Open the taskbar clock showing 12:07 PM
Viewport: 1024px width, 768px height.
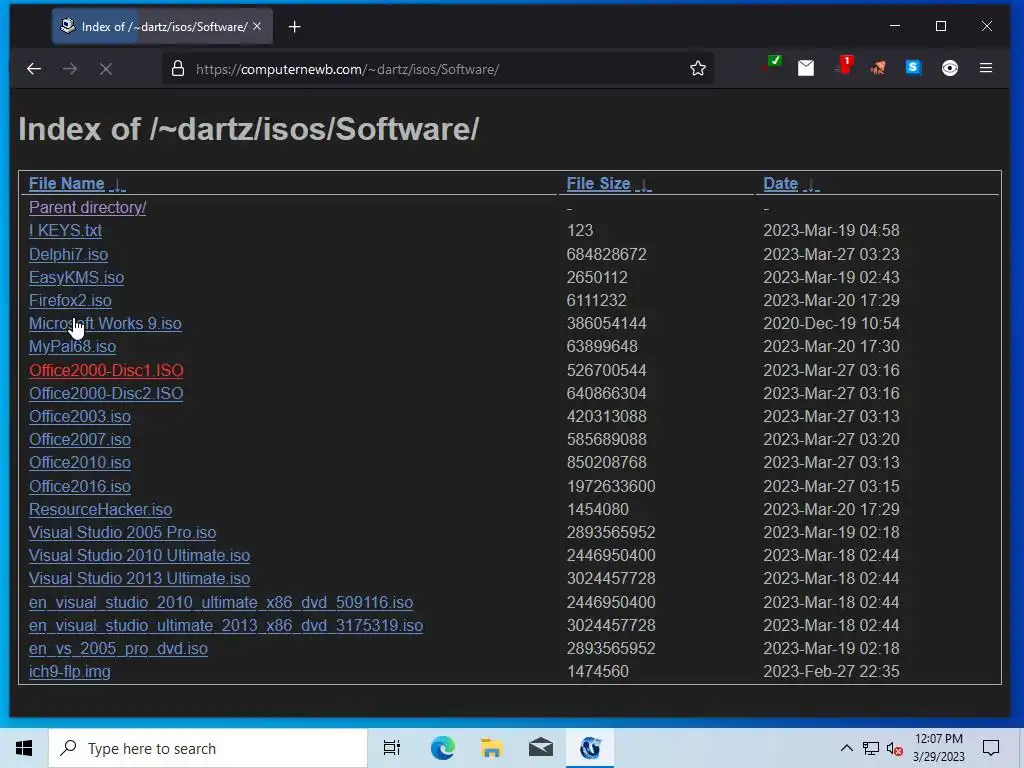pyautogui.click(x=938, y=748)
